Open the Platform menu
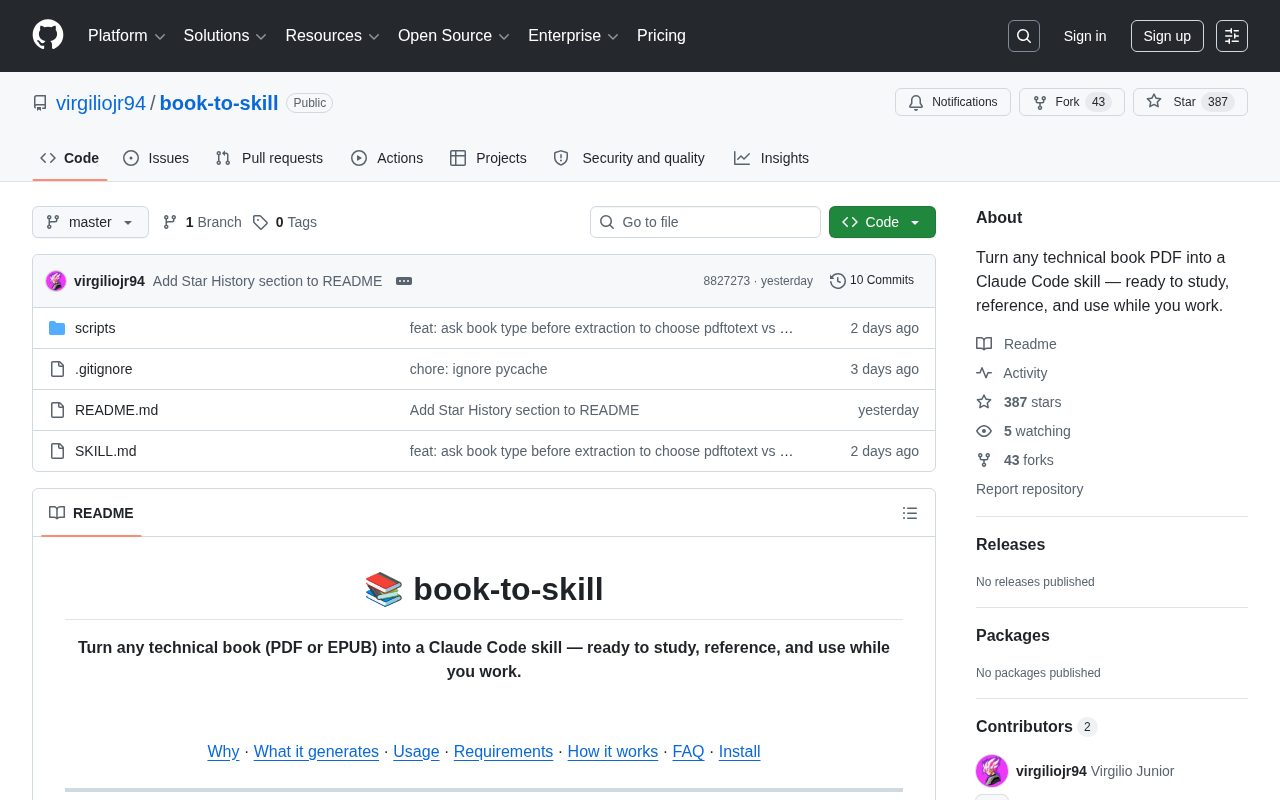The width and height of the screenshot is (1280, 800). (x=127, y=36)
